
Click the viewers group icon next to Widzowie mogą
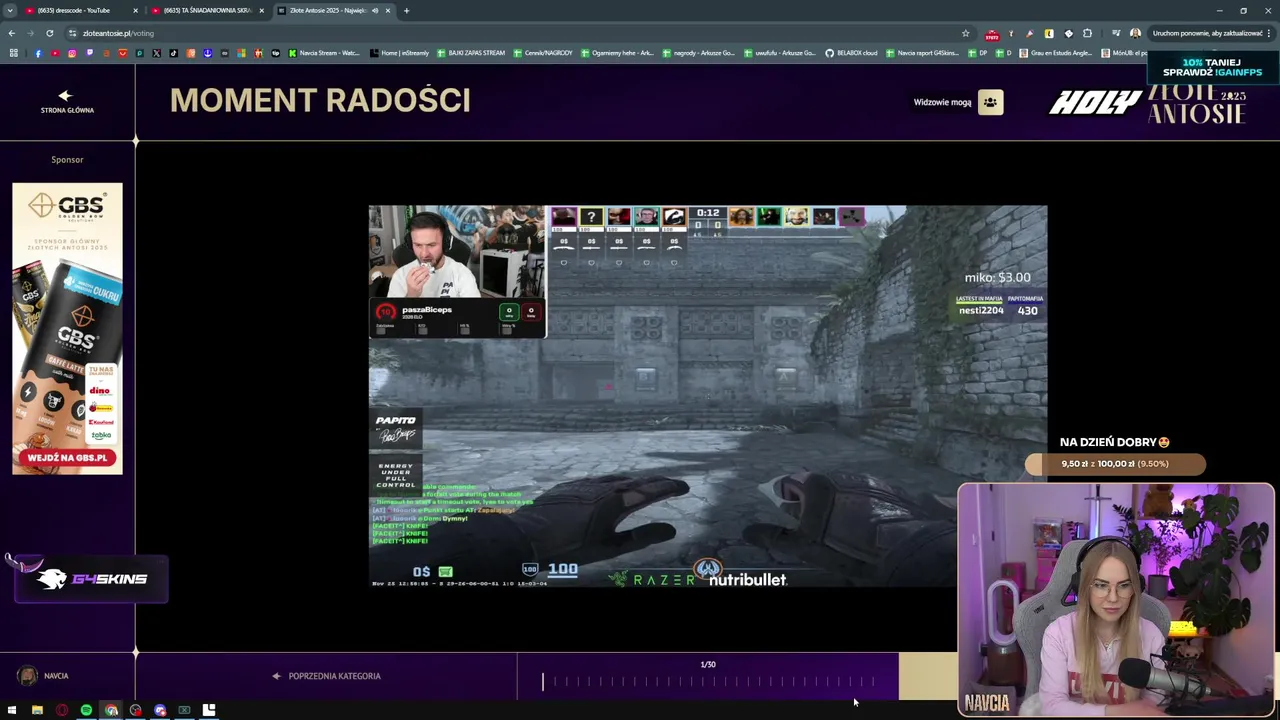point(990,102)
